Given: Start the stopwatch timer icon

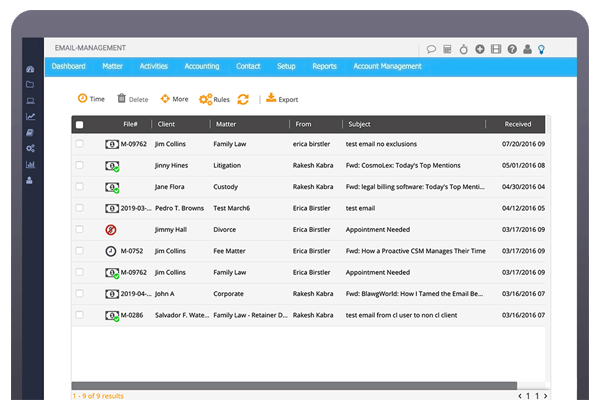Looking at the screenshot, I should tap(463, 49).
